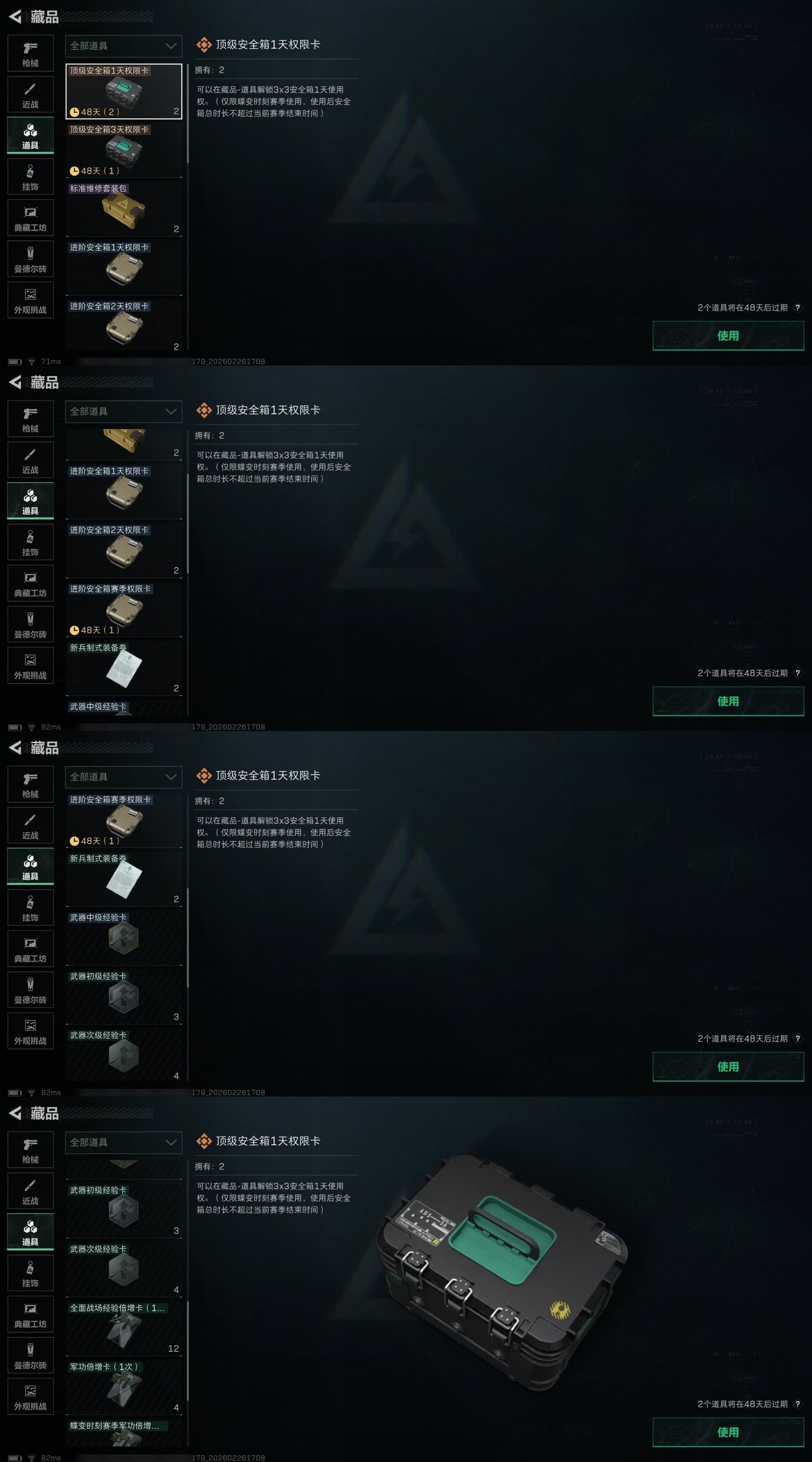This screenshot has width=812, height=1462.
Task: Click the battery icon beside 71ms latency
Action: (15, 361)
